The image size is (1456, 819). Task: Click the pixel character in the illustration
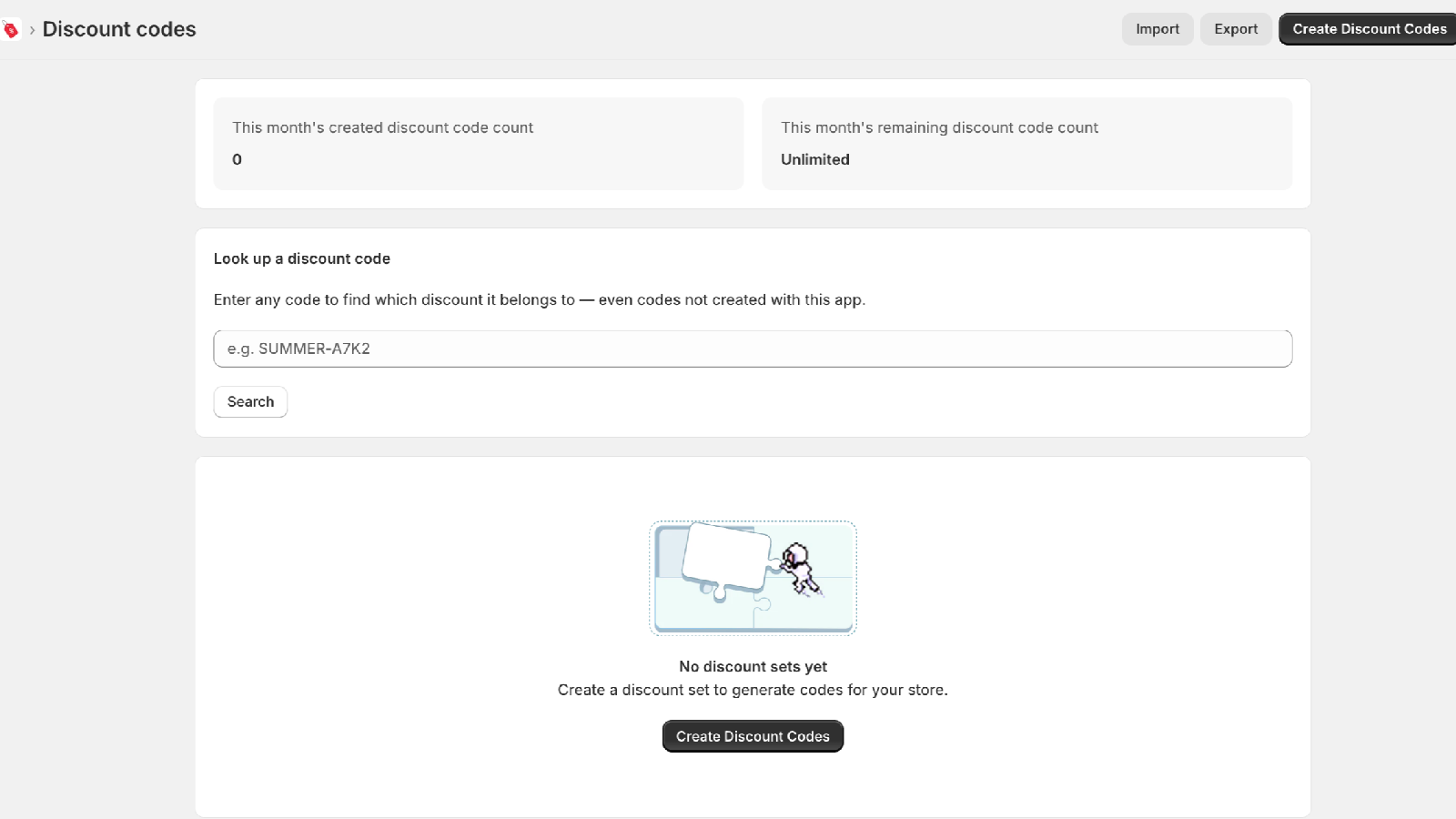(x=800, y=569)
